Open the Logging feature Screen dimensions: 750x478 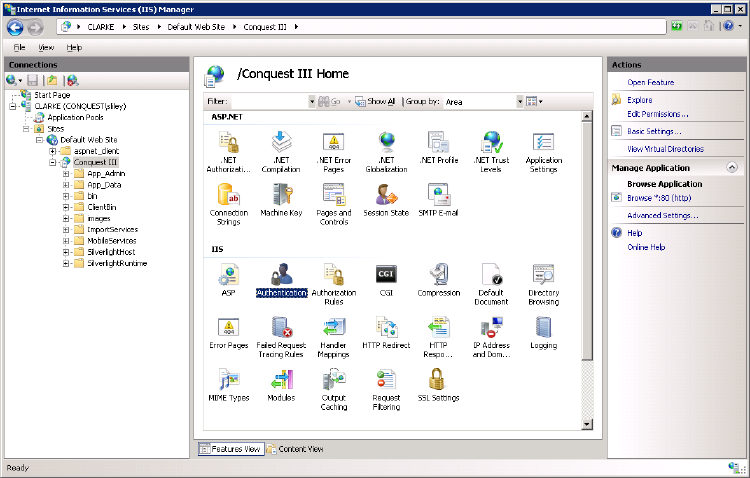(544, 333)
